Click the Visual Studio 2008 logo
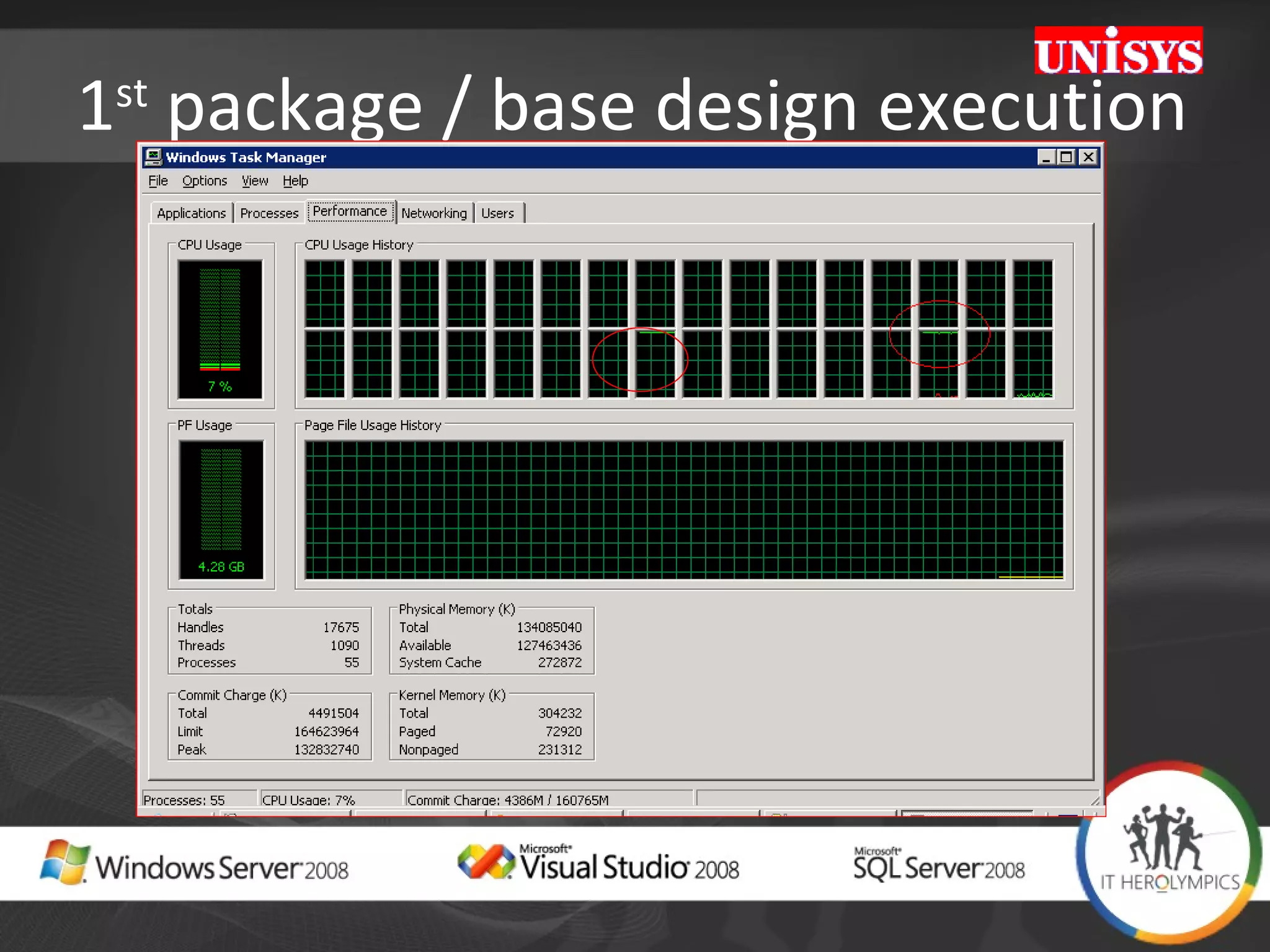The height and width of the screenshot is (952, 1270). coord(598,862)
